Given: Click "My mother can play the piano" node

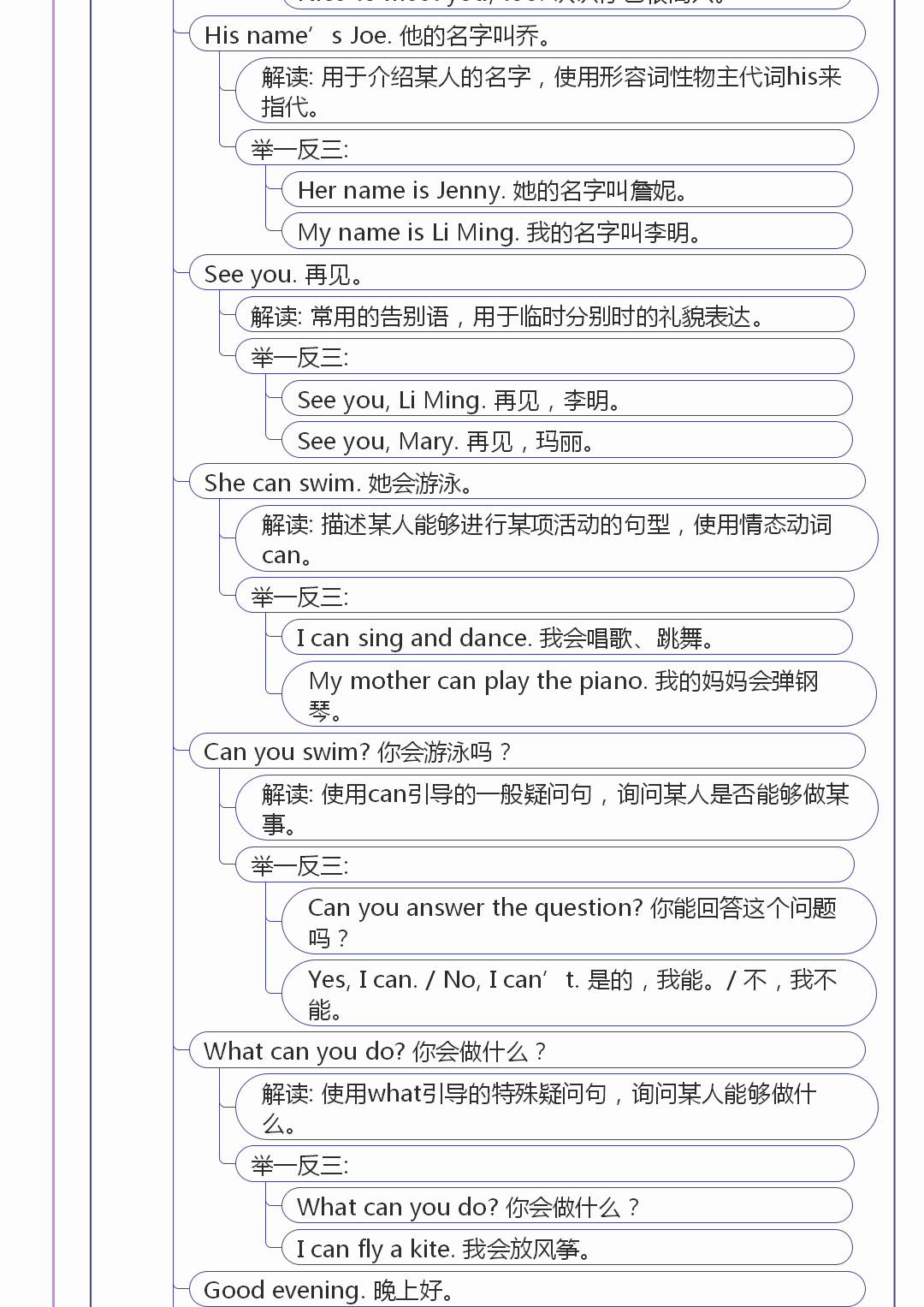Looking at the screenshot, I should [578, 694].
